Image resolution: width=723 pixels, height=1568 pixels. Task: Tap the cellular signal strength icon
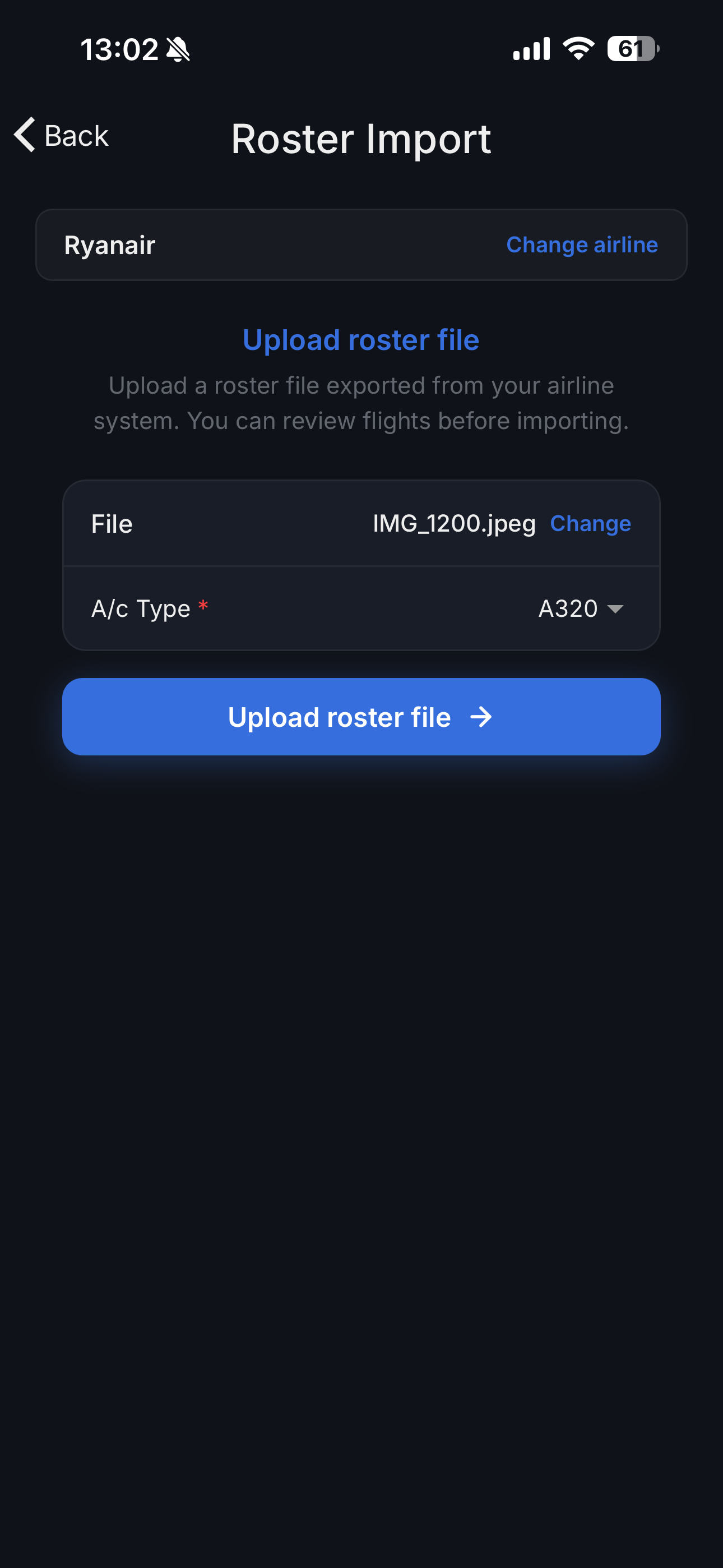click(531, 49)
